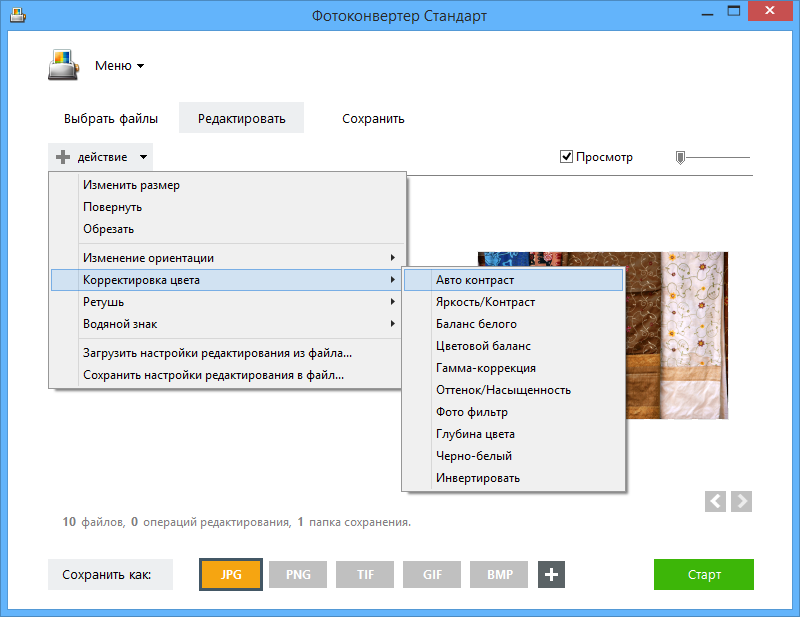Select JPG output format
This screenshot has width=800, height=617.
pos(231,574)
